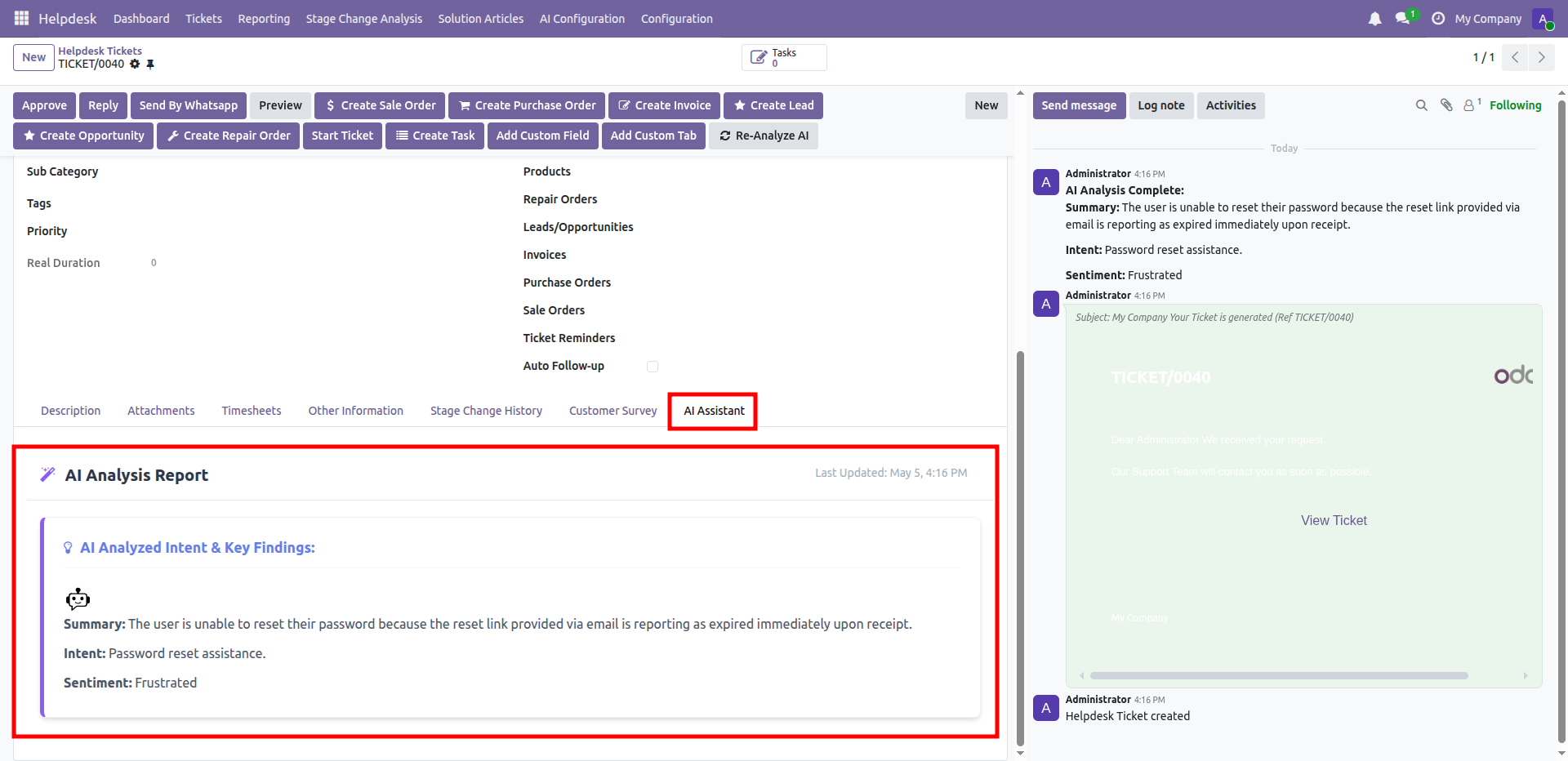
Task: Click the Reply button
Action: pos(103,105)
